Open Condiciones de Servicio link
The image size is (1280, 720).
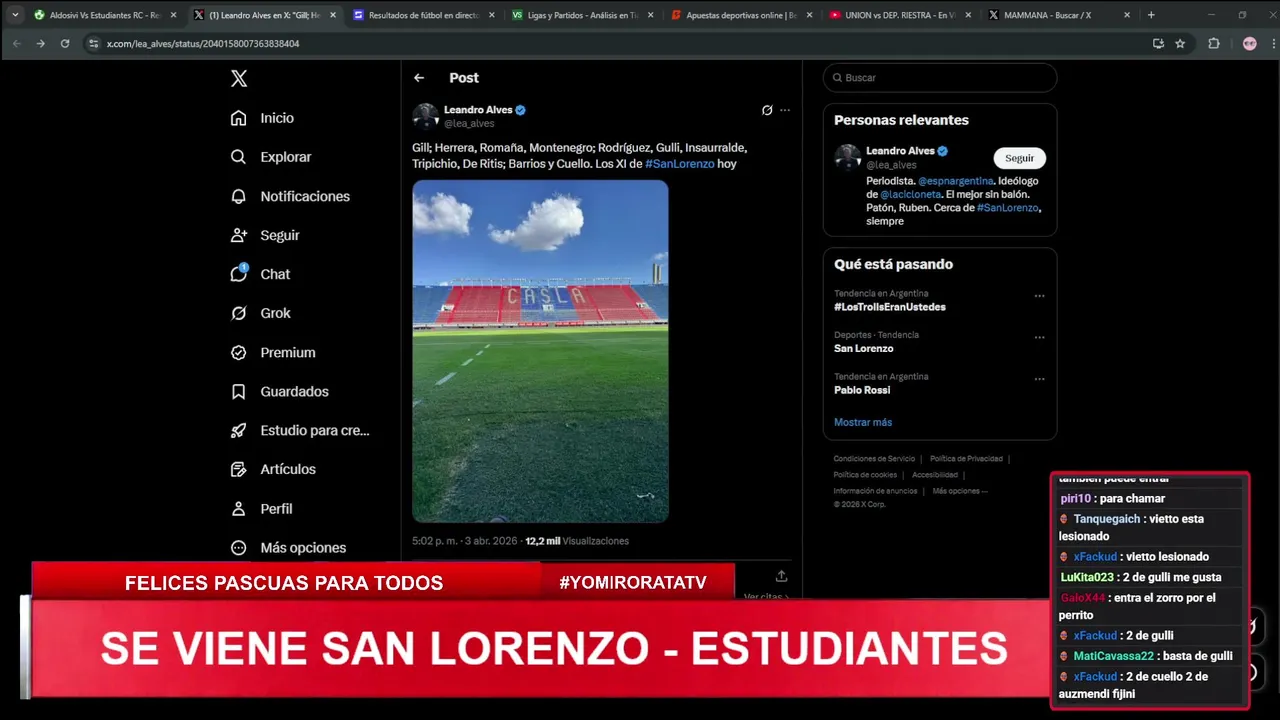pos(874,459)
